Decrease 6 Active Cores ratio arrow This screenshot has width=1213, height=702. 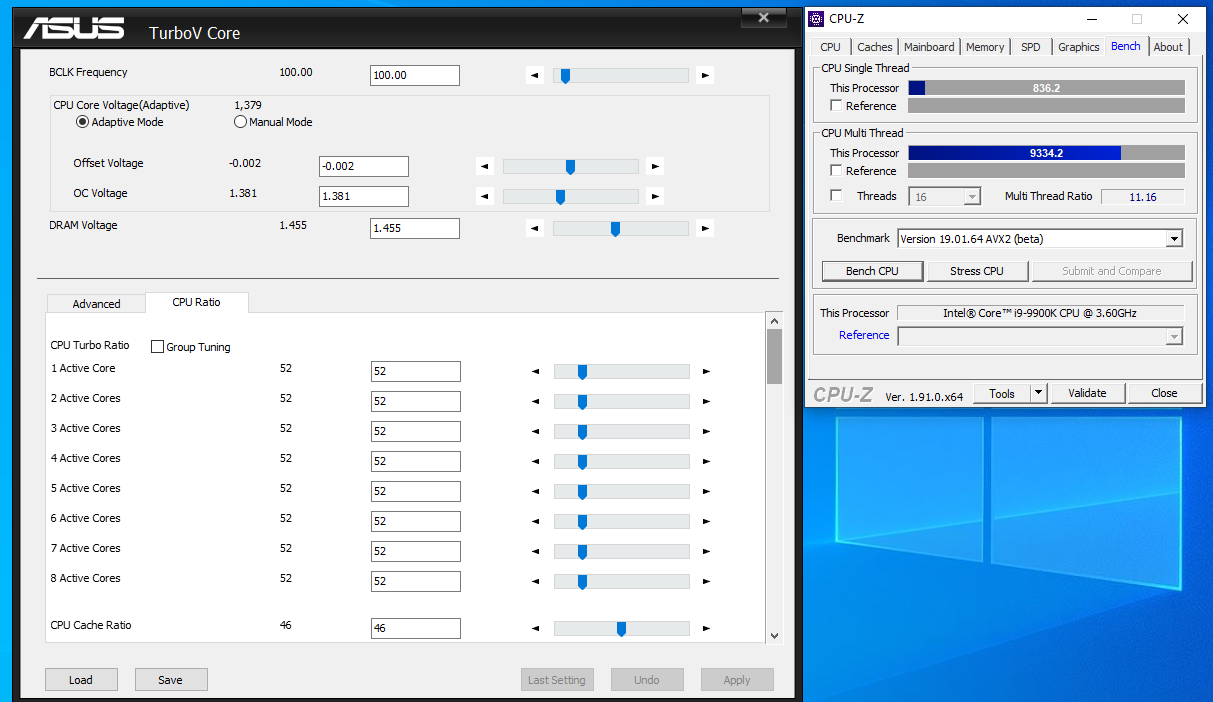click(x=536, y=521)
